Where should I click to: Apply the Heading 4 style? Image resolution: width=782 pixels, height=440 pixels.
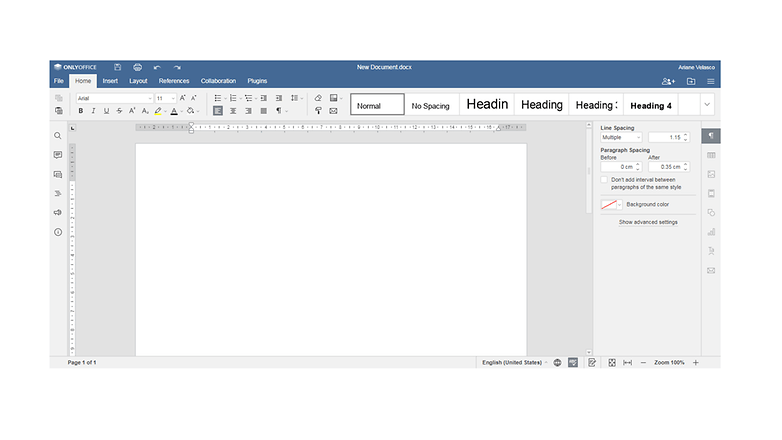(651, 105)
